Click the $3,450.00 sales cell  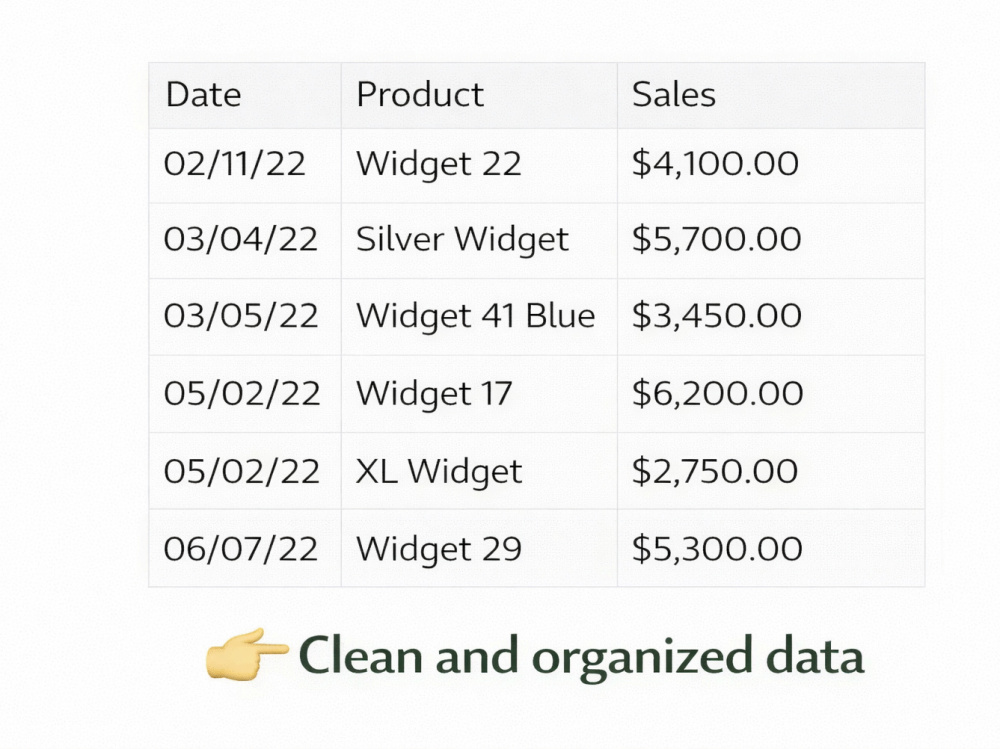pos(771,317)
